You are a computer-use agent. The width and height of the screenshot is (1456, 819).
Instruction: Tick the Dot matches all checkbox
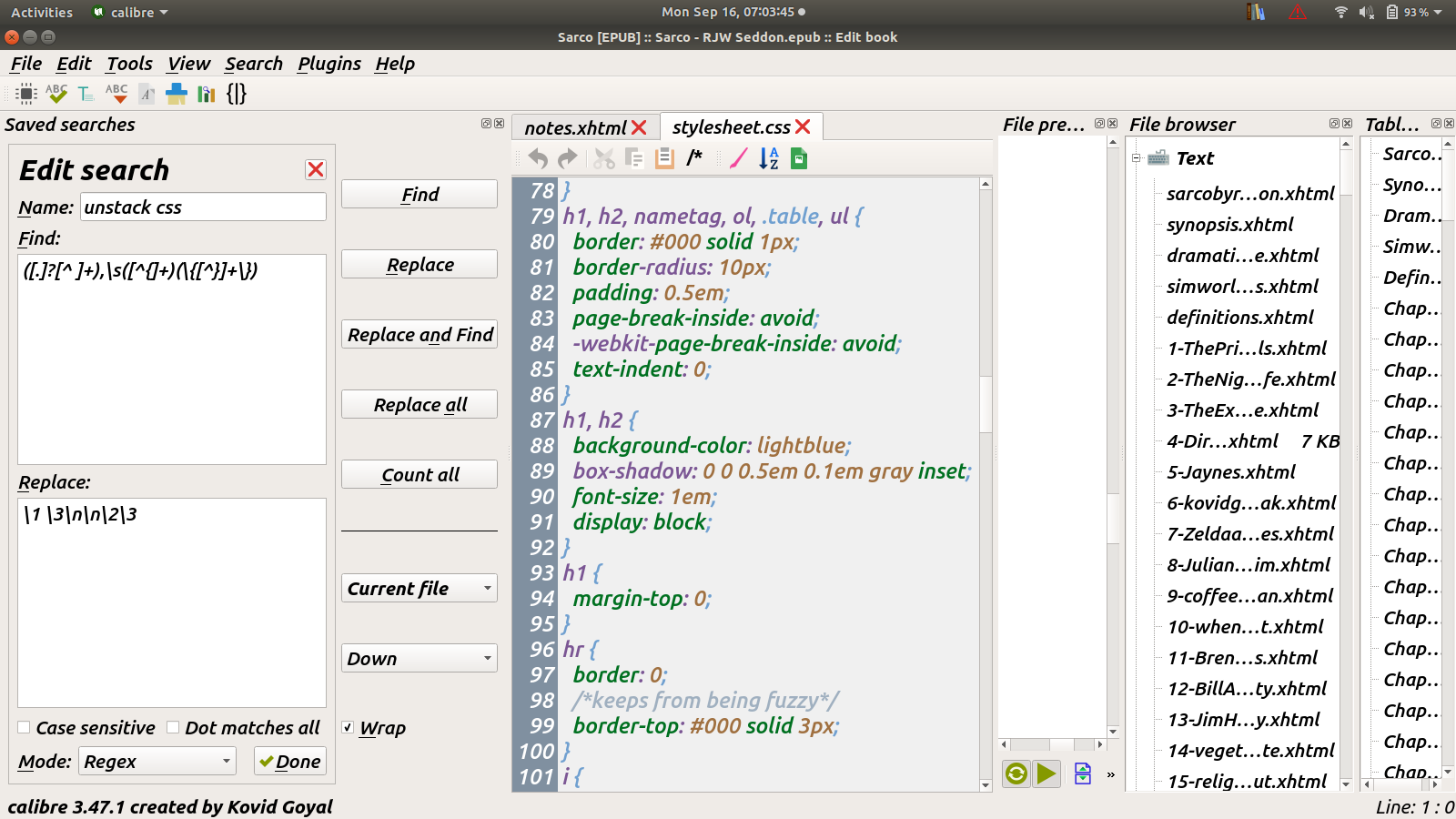coord(173,728)
